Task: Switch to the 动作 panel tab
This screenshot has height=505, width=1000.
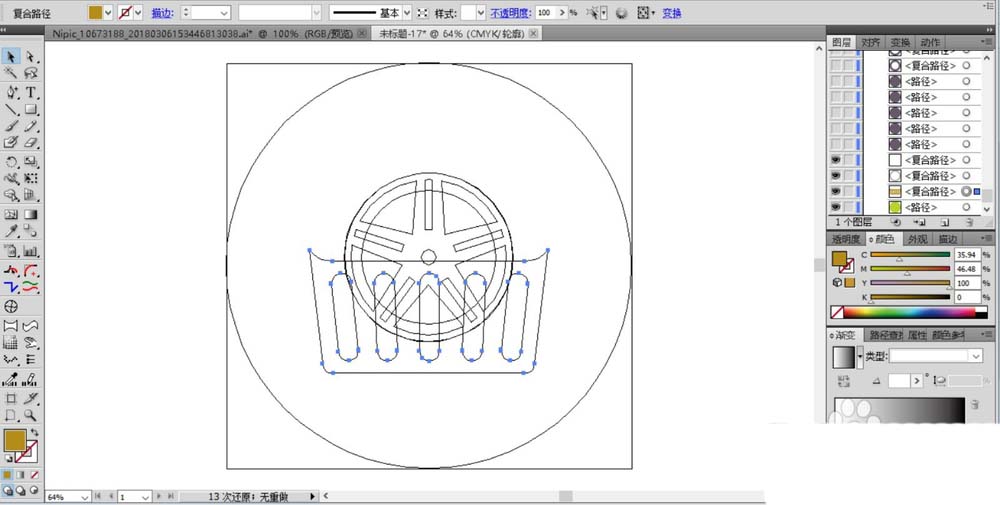Action: [x=930, y=43]
